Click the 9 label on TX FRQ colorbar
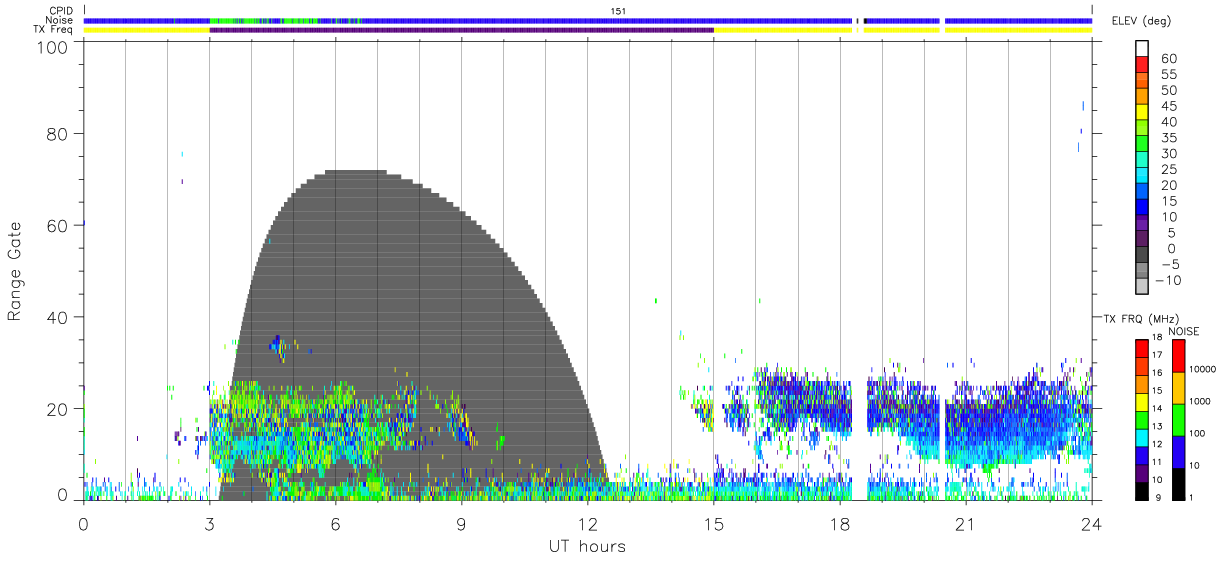 click(x=1159, y=497)
